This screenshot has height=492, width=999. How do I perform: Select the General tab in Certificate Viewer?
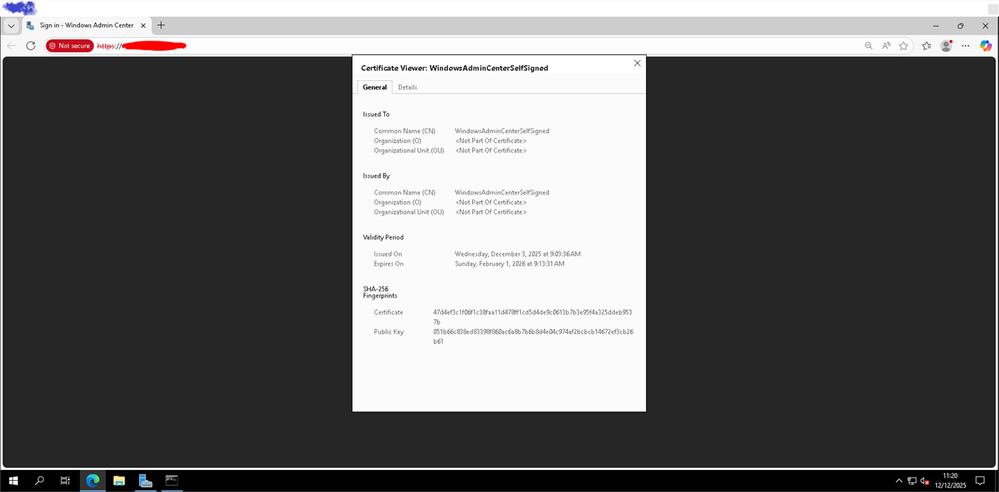[x=375, y=87]
